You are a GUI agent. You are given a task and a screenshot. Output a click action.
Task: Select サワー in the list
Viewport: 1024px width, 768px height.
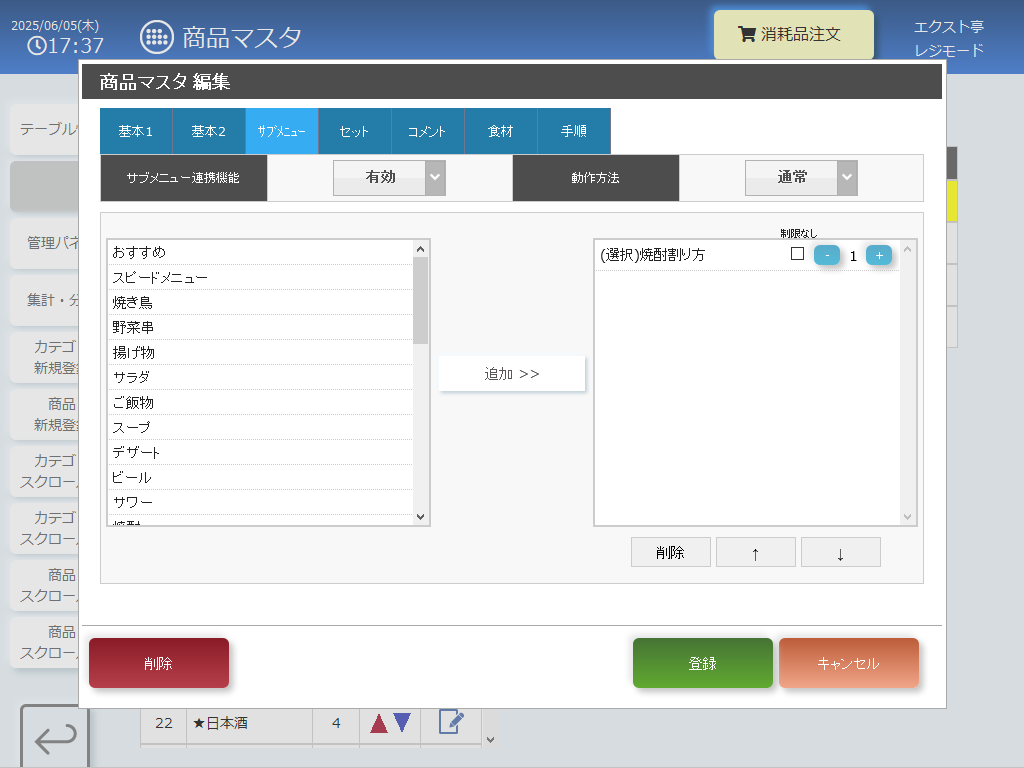pyautogui.click(x=261, y=502)
